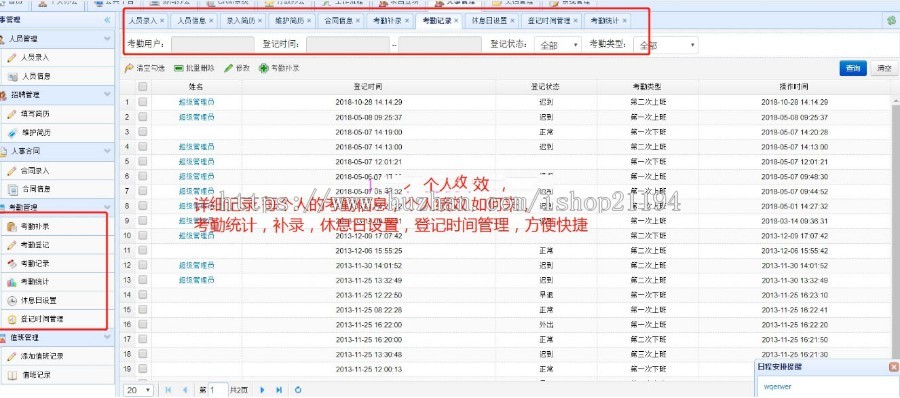The width and height of the screenshot is (900, 398).
Task: Click the 清空 button next to 查询
Action: coord(884,68)
